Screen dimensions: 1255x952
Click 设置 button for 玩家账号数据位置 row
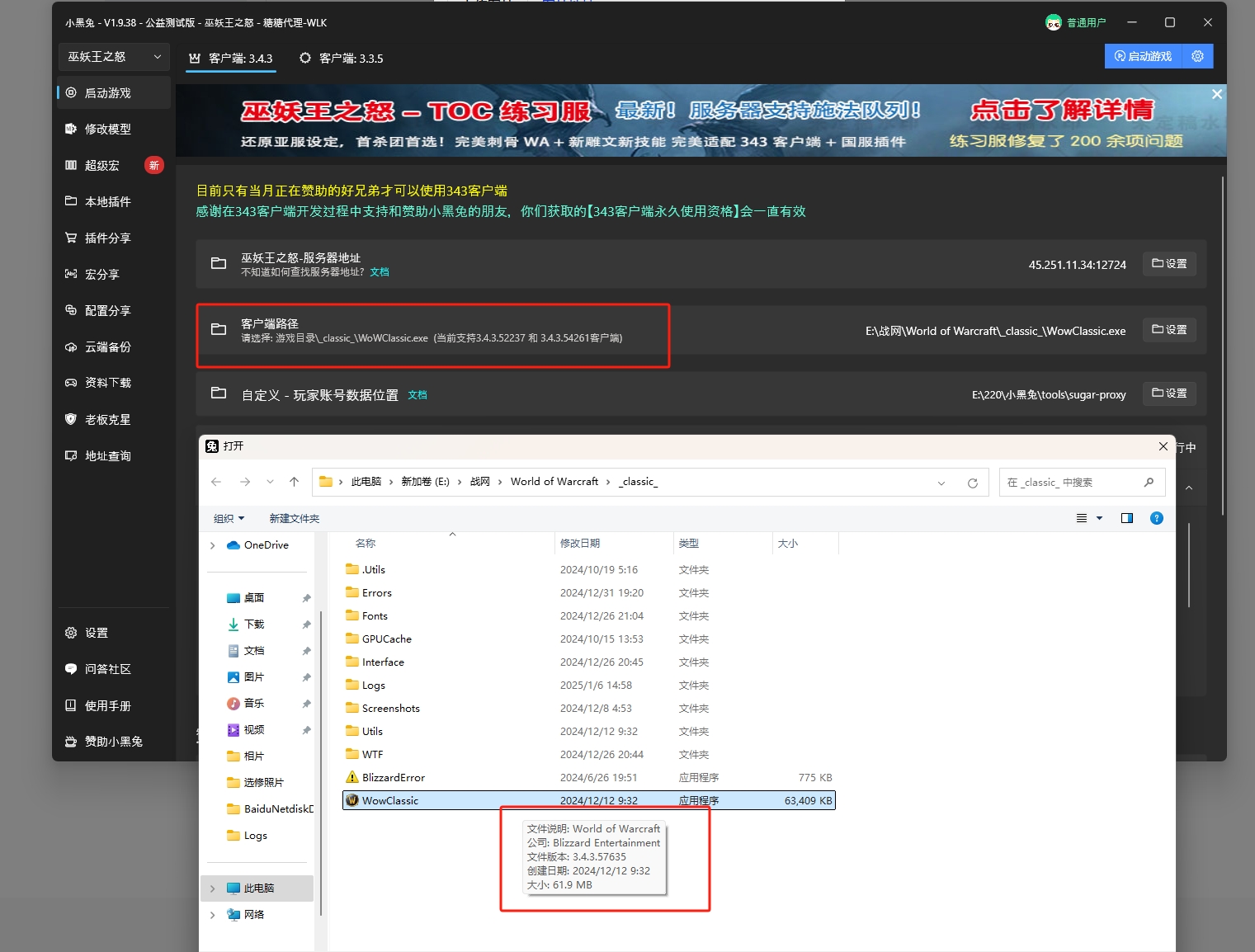click(x=1170, y=394)
